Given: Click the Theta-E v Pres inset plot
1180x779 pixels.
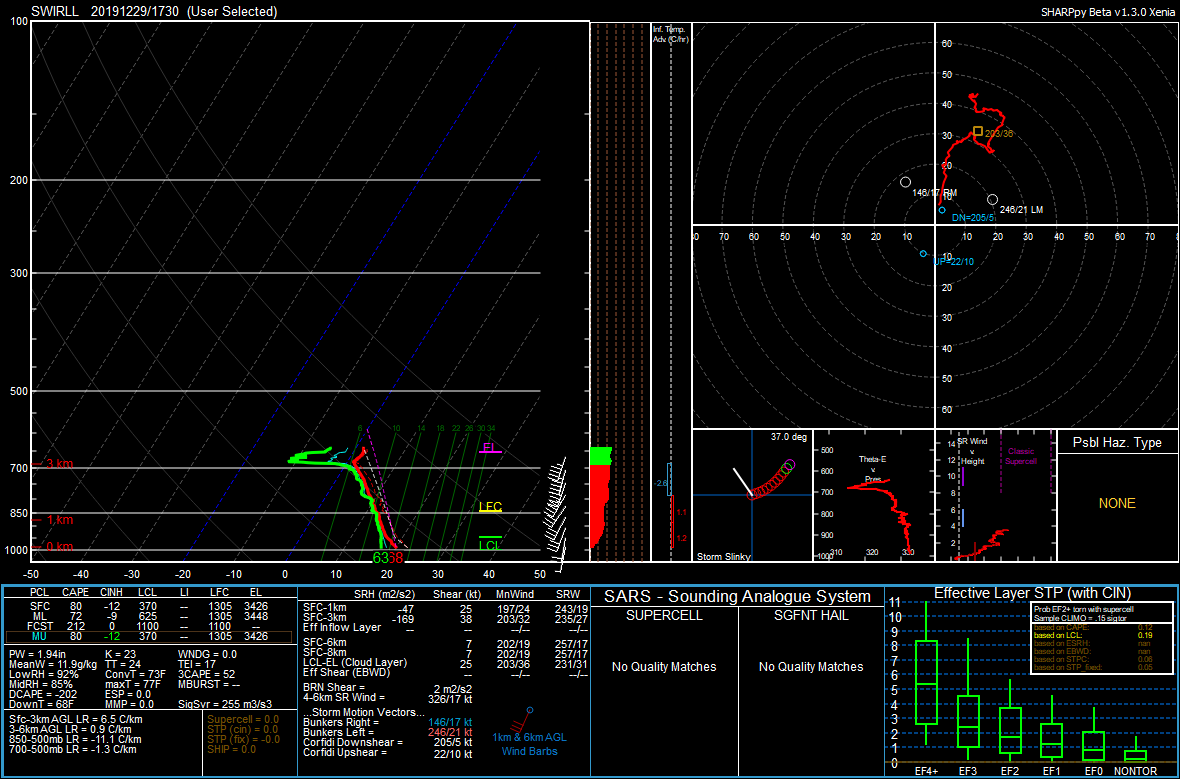Looking at the screenshot, I should click(873, 495).
